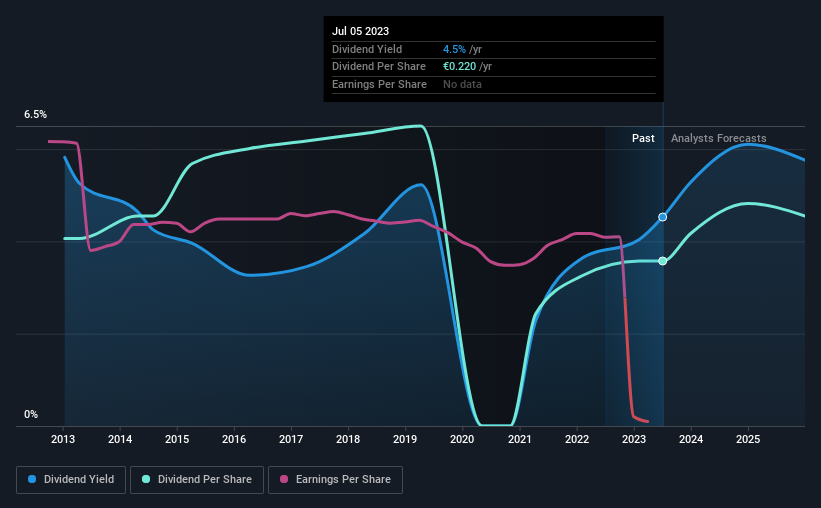Click the '4.5%' dividend yield value

tap(454, 49)
